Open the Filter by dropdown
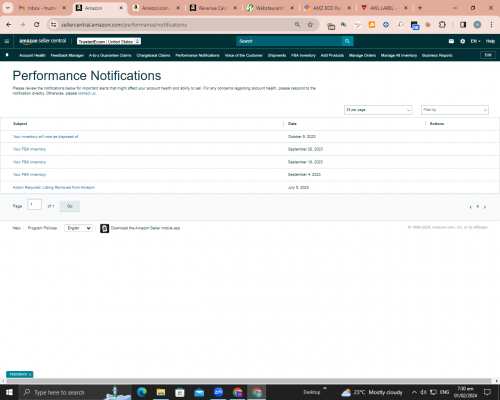The image size is (500, 400). coord(455,110)
